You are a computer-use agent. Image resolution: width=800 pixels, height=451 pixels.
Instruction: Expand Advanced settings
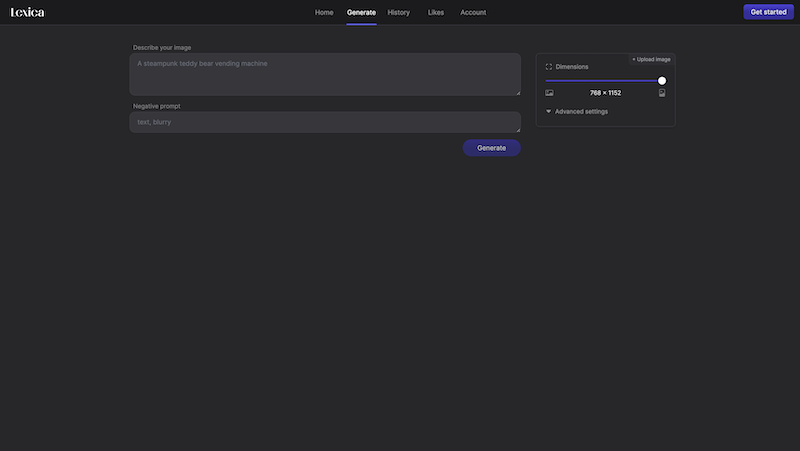coord(580,111)
